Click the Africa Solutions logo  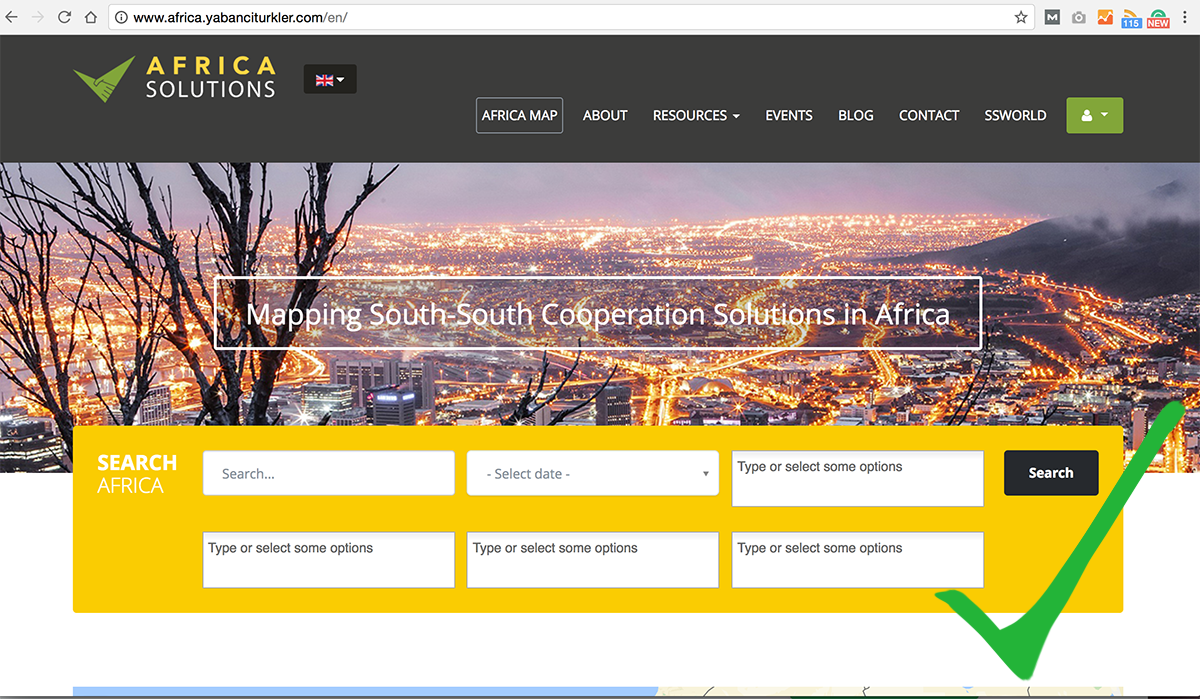point(175,78)
